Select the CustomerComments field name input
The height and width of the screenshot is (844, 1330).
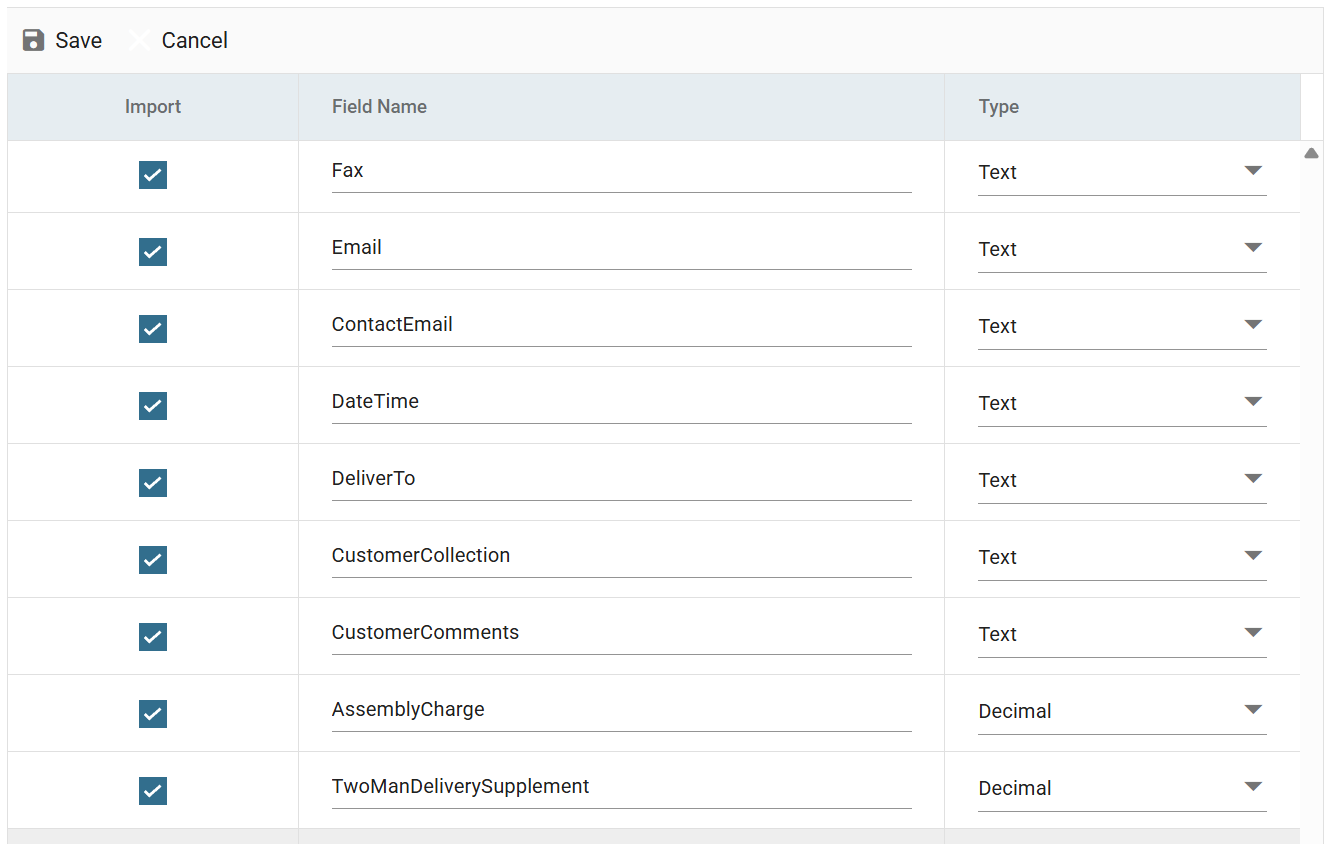tap(621, 633)
